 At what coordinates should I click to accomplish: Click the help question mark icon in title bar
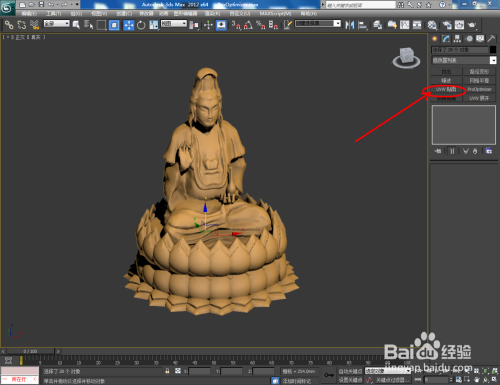tap(442, 5)
